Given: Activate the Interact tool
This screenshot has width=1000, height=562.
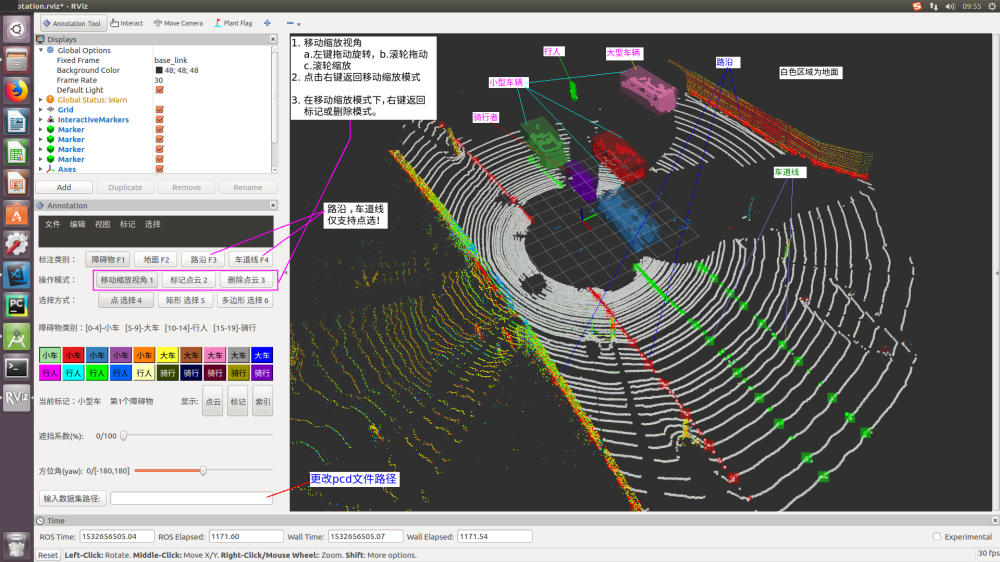Looking at the screenshot, I should [x=126, y=23].
